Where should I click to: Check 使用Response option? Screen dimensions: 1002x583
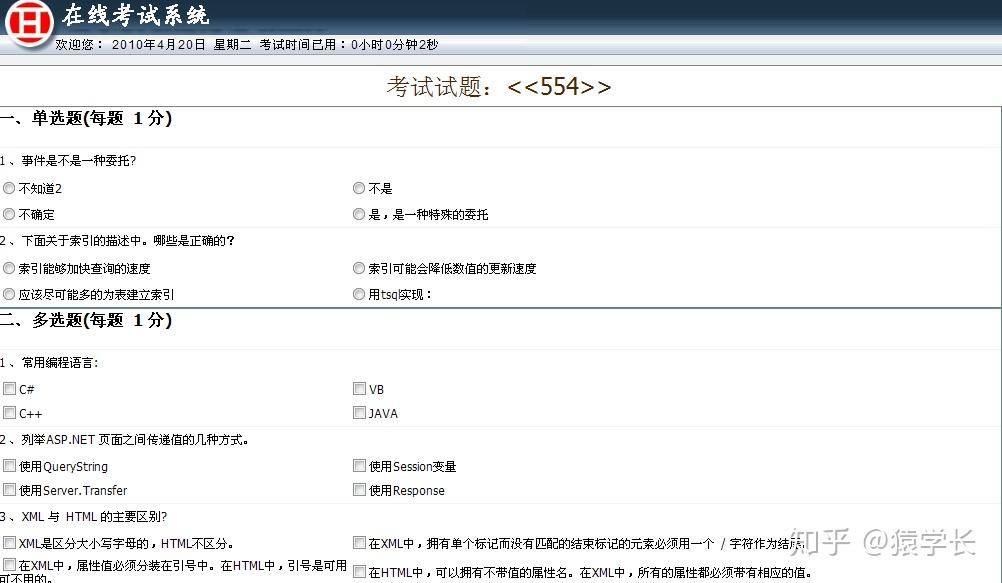pos(359,490)
